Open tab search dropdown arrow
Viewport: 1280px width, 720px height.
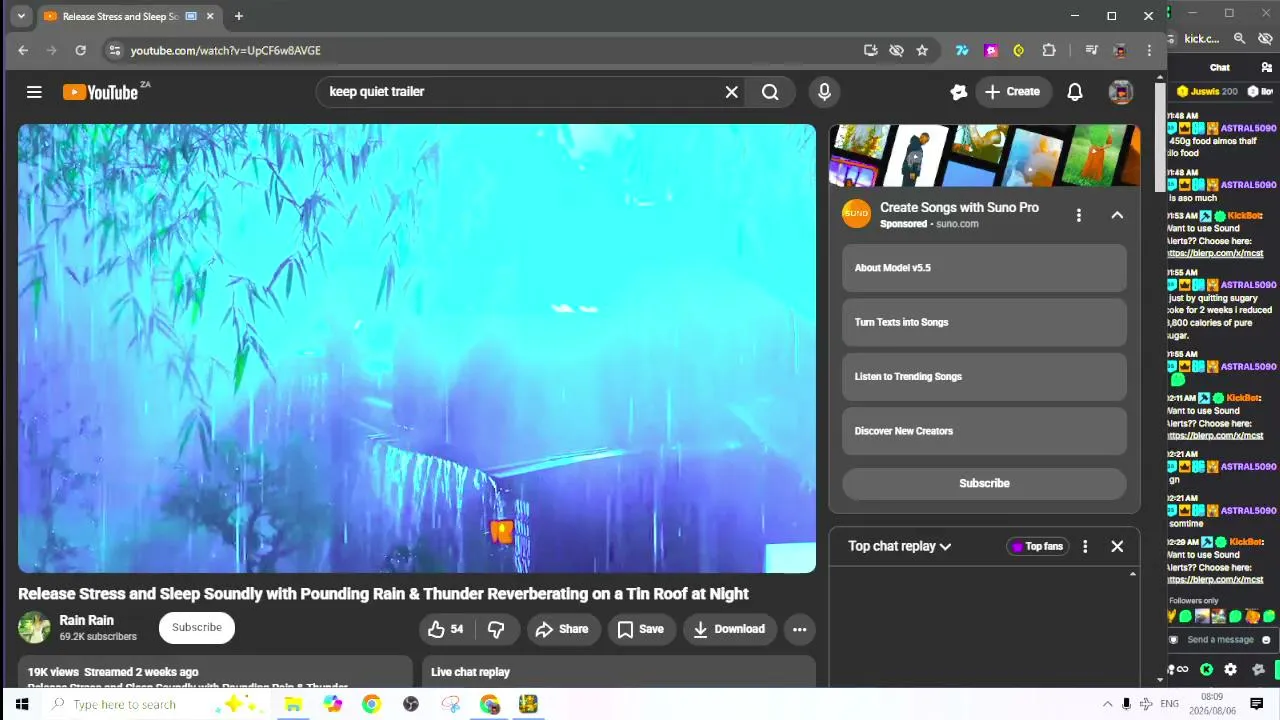click(x=21, y=16)
